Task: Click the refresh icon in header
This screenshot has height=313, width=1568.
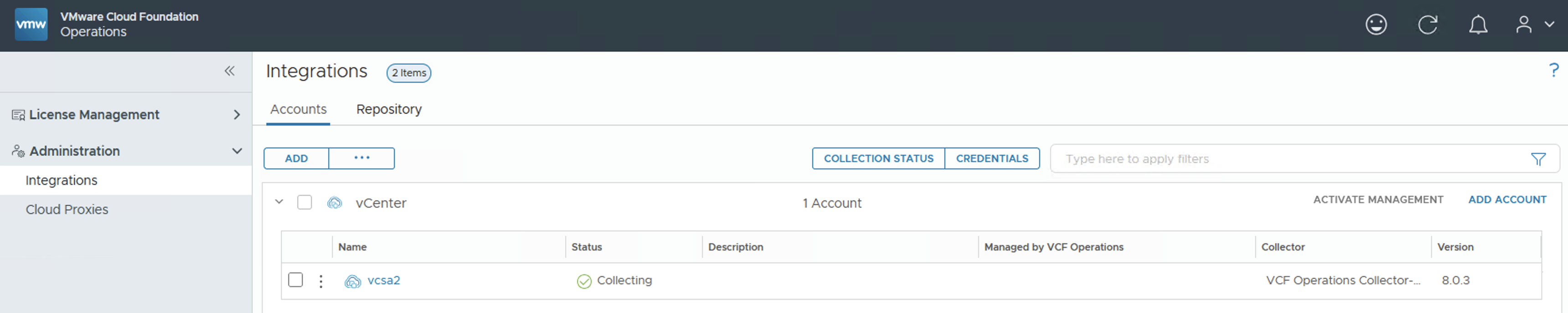Action: click(1428, 25)
